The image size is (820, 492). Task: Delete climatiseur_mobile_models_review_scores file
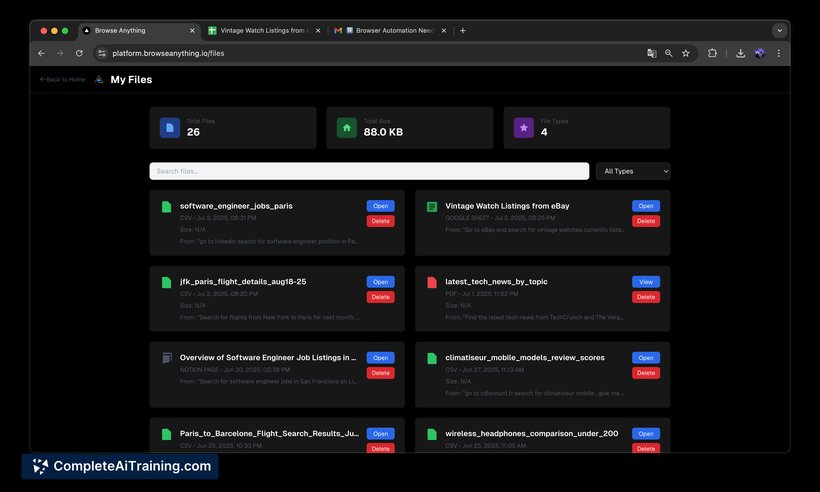pyautogui.click(x=646, y=373)
